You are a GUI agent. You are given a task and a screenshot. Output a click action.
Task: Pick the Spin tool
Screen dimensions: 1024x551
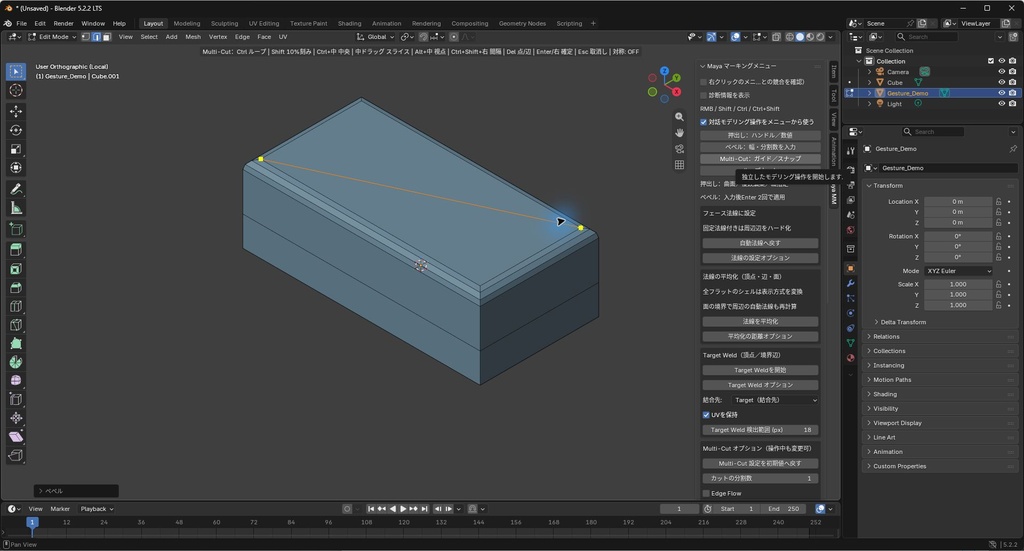coord(16,362)
